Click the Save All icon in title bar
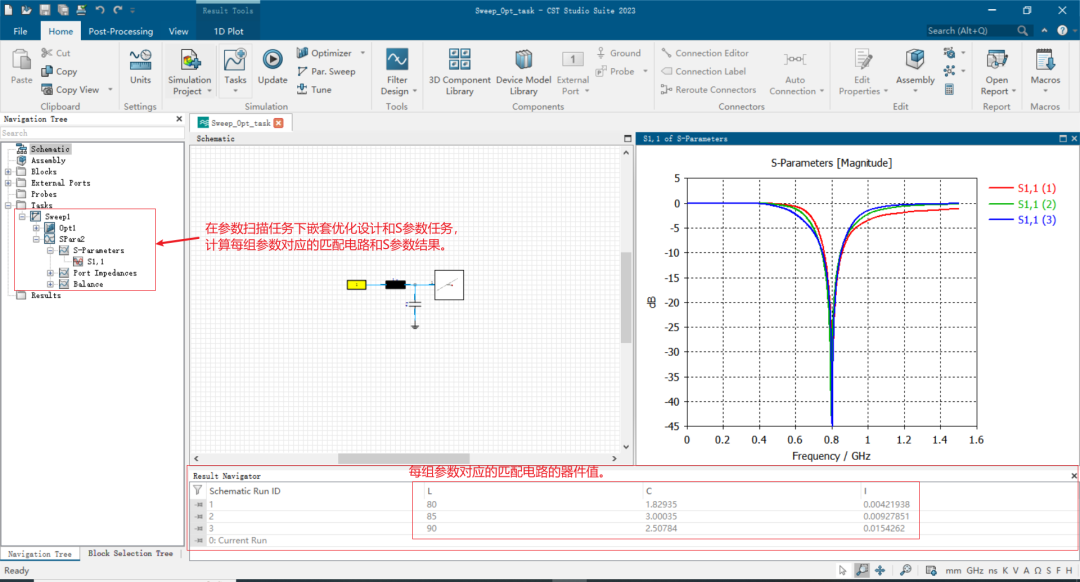This screenshot has height=582, width=1080. point(63,10)
